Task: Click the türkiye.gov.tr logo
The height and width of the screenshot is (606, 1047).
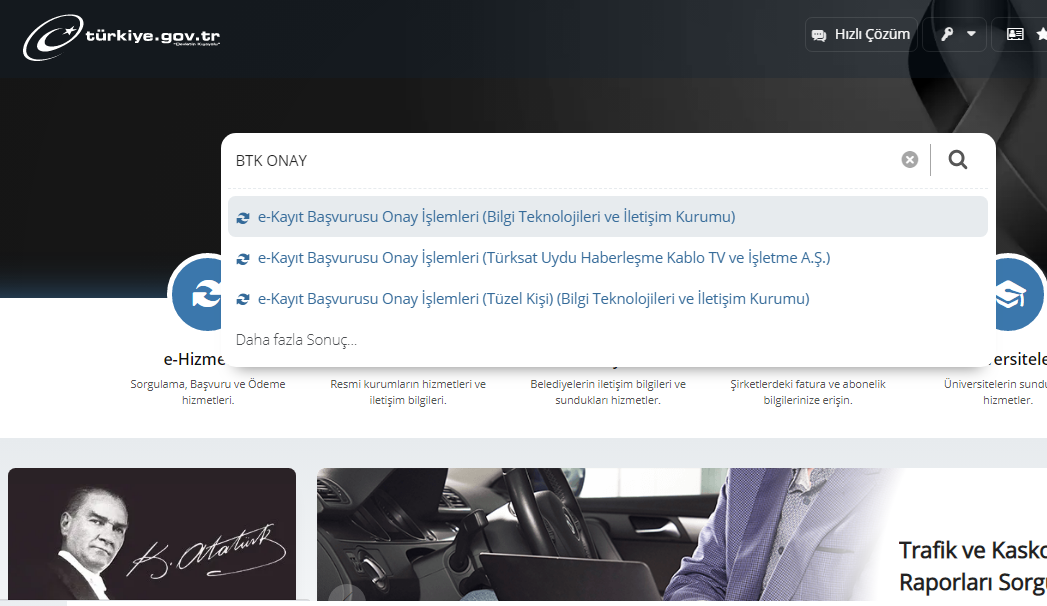Action: [x=121, y=38]
